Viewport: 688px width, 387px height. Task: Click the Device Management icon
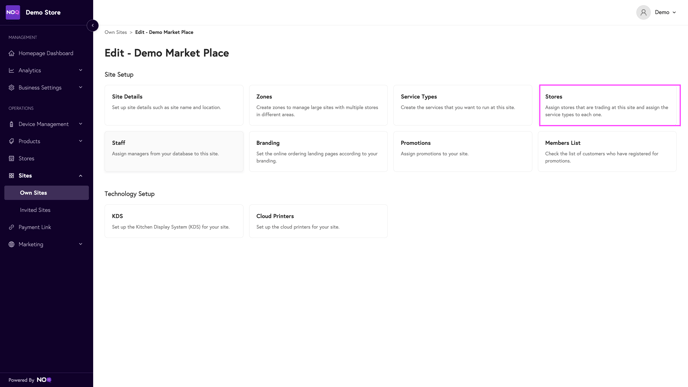pos(11,124)
